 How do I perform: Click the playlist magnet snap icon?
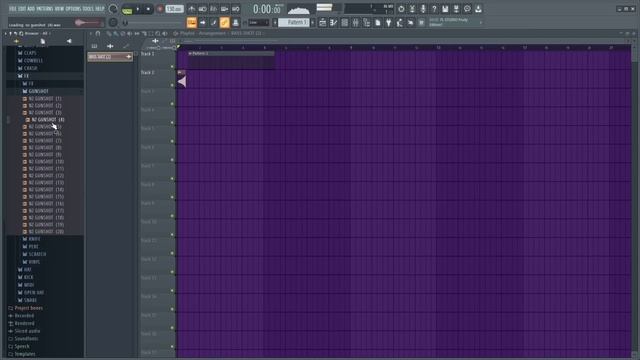pos(98,33)
